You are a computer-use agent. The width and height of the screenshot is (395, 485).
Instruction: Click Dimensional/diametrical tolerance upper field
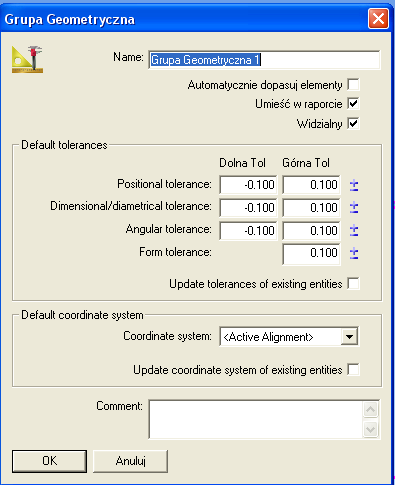tap(311, 208)
